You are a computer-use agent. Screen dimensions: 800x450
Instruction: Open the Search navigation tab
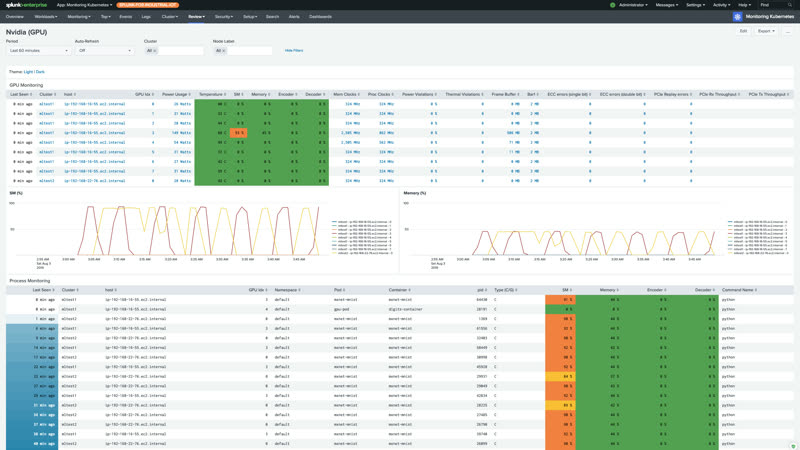coord(272,17)
